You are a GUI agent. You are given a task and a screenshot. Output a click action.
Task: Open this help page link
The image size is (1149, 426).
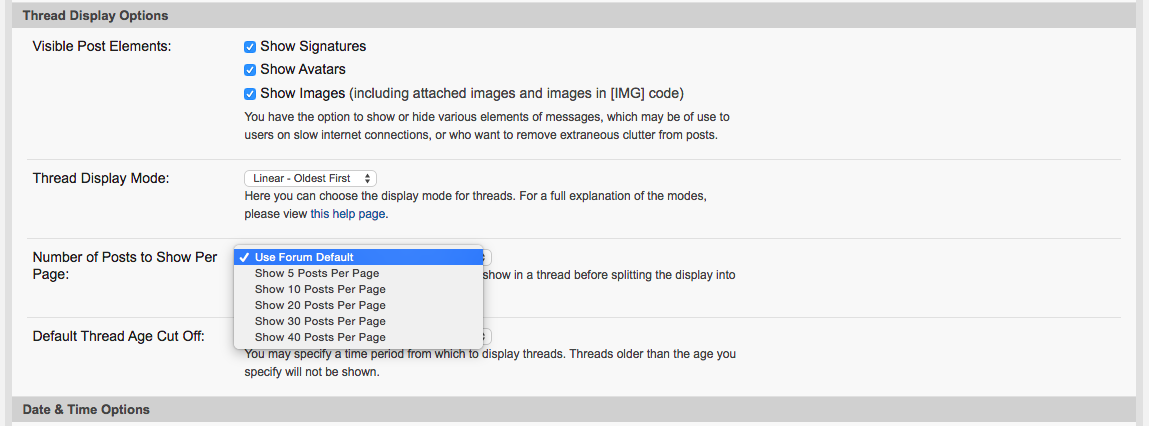tap(348, 215)
